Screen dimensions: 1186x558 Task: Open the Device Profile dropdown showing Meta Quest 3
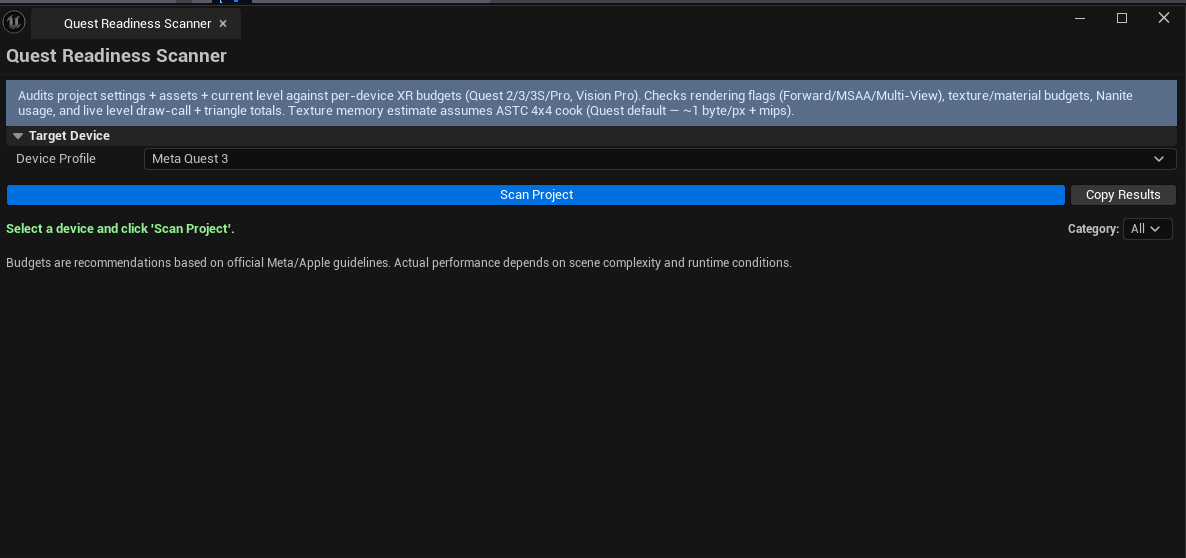[x=660, y=159]
